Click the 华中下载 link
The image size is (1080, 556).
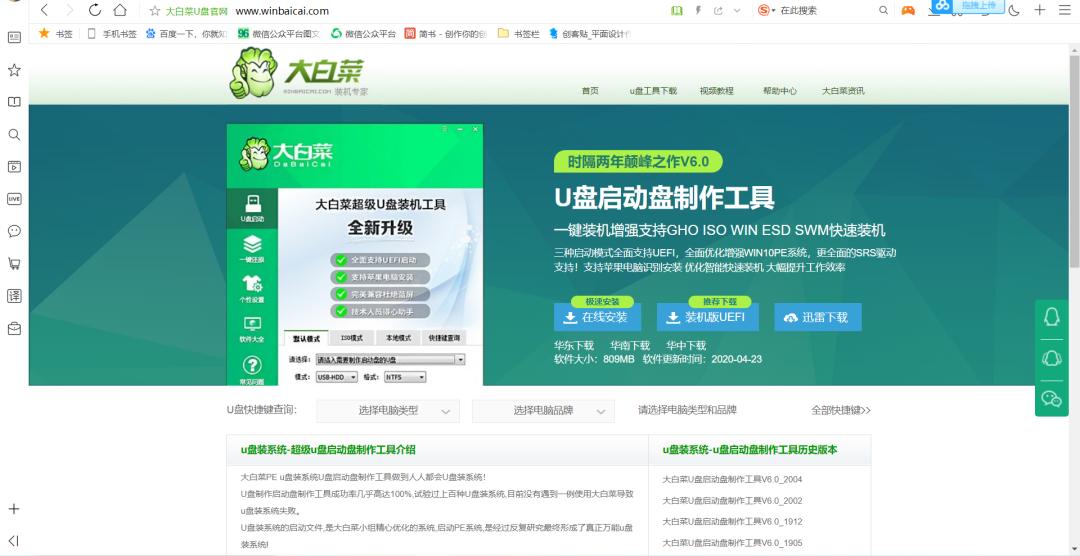(x=685, y=345)
